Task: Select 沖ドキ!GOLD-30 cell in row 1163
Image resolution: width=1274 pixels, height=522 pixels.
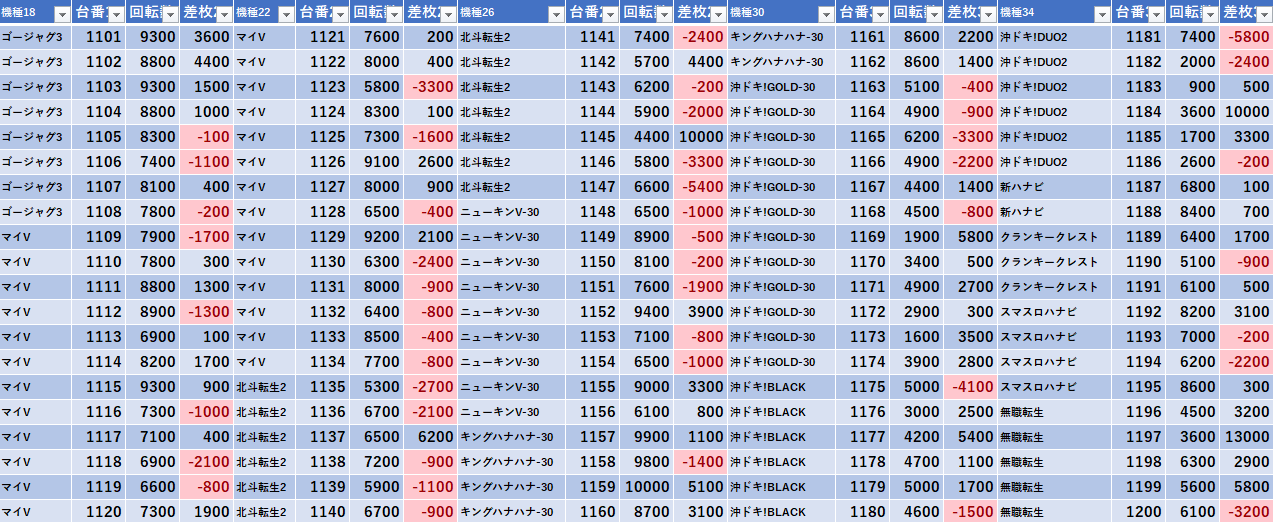Action: click(781, 87)
